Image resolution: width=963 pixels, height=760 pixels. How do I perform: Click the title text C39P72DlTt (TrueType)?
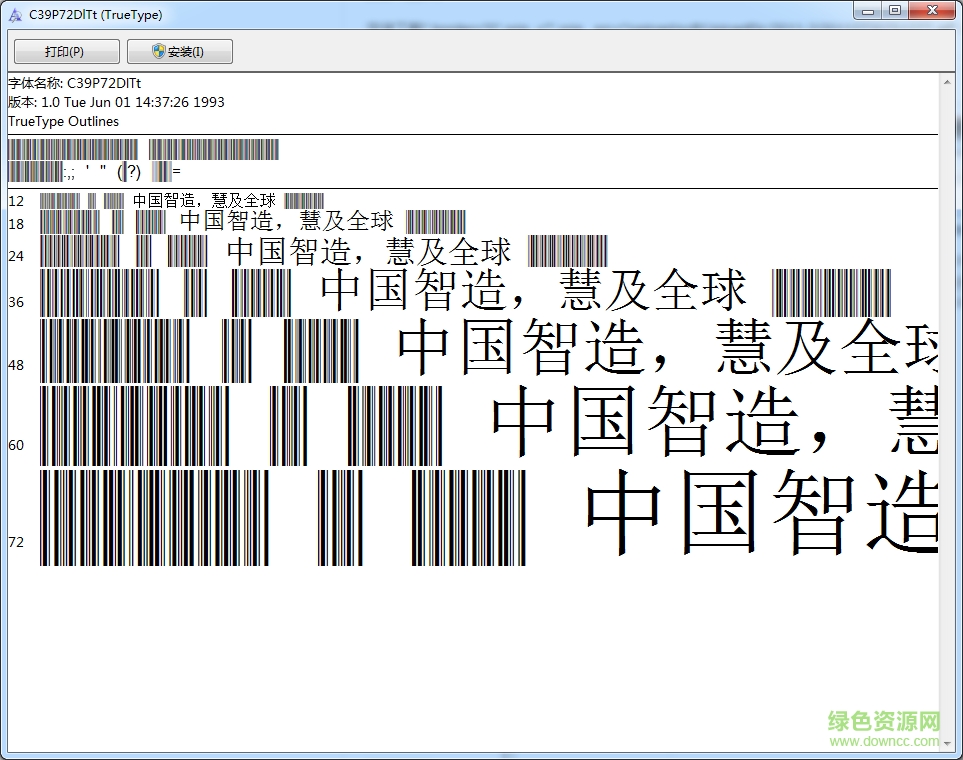pyautogui.click(x=96, y=15)
